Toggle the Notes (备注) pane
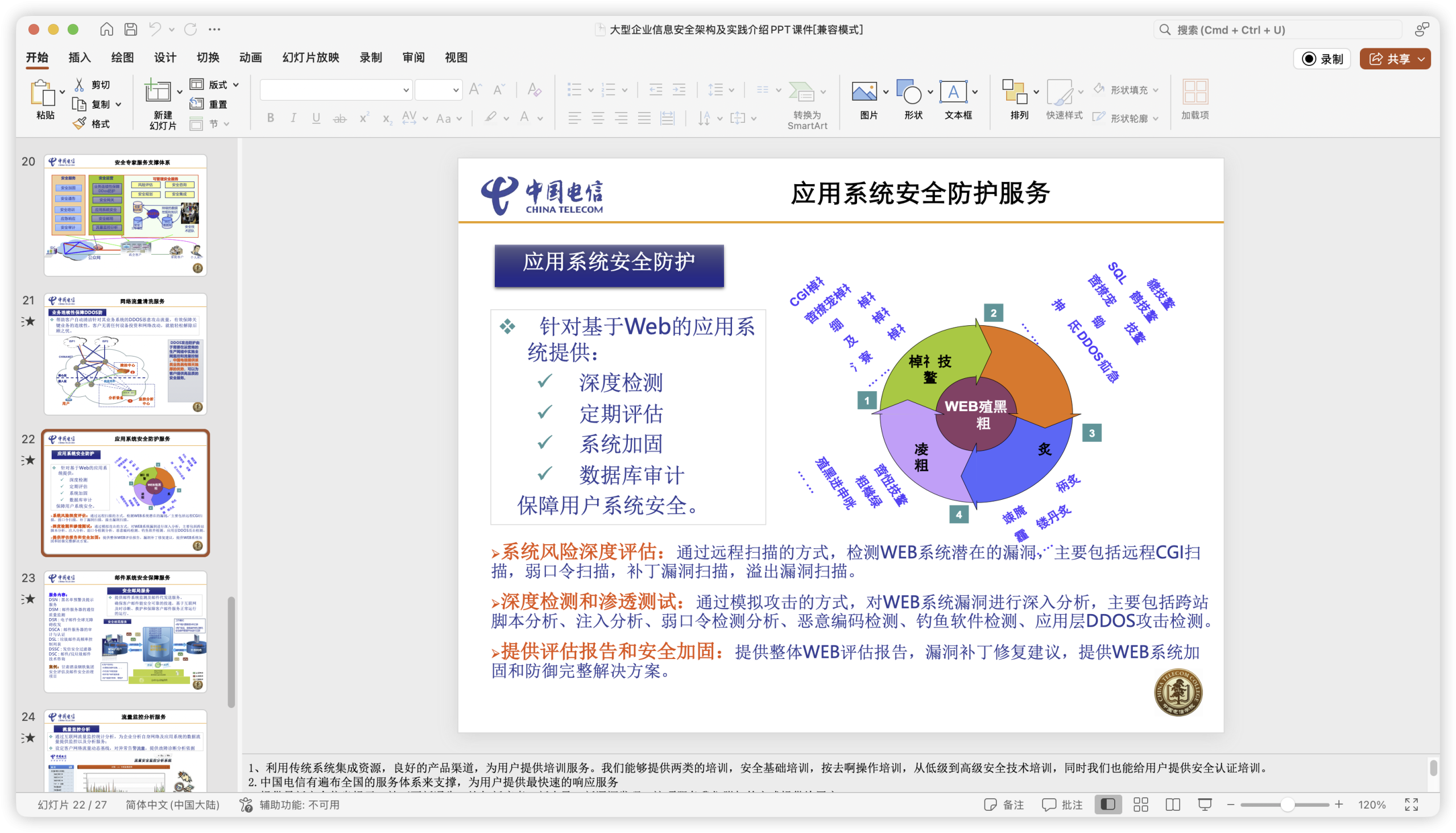1456x833 pixels. tap(1004, 805)
